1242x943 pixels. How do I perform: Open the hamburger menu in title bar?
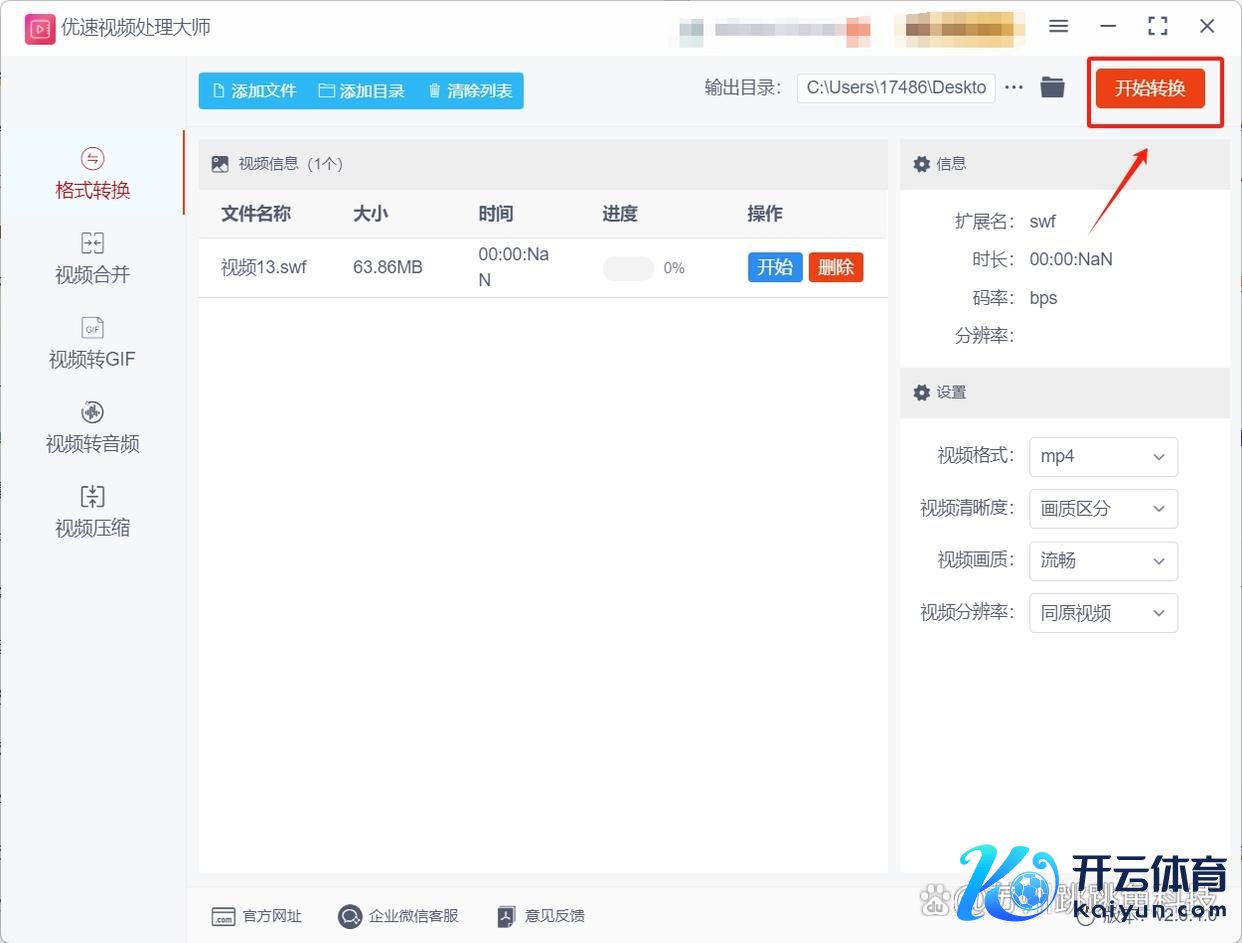(x=1058, y=27)
